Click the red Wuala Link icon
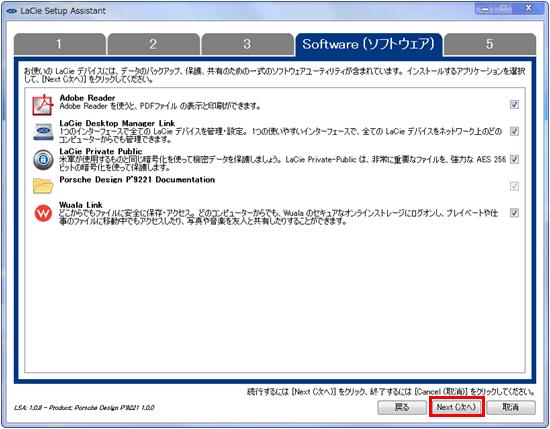 click(x=43, y=213)
